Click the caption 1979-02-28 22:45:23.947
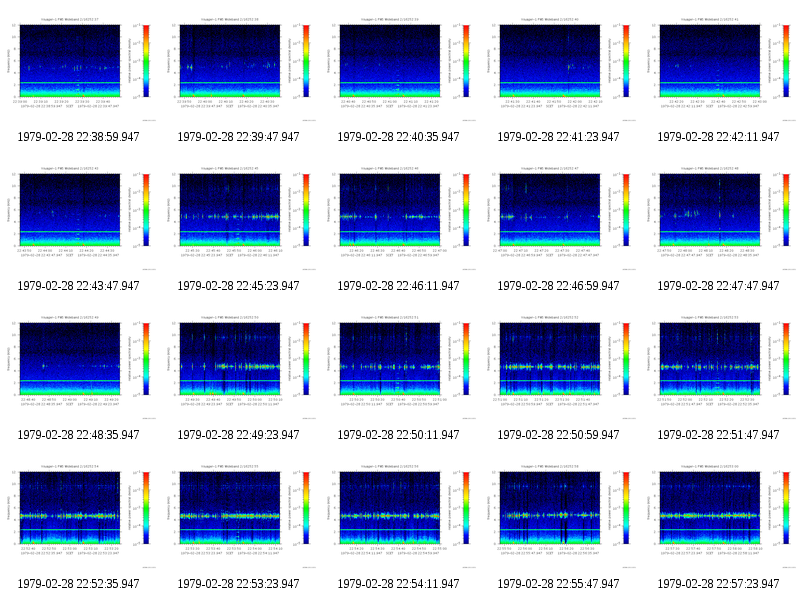This screenshot has width=800, height=596. click(x=238, y=286)
